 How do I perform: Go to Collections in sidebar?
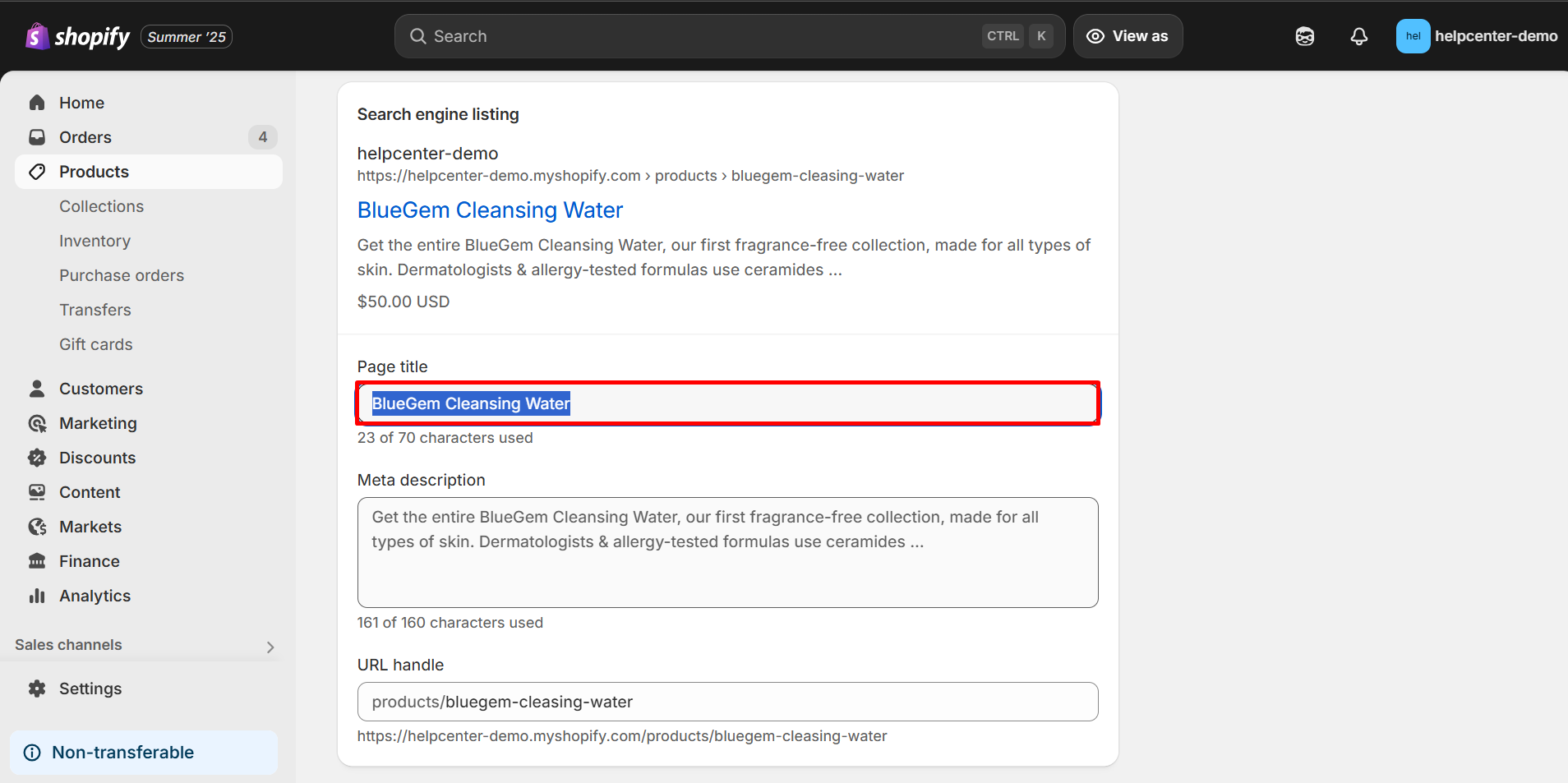click(x=101, y=206)
